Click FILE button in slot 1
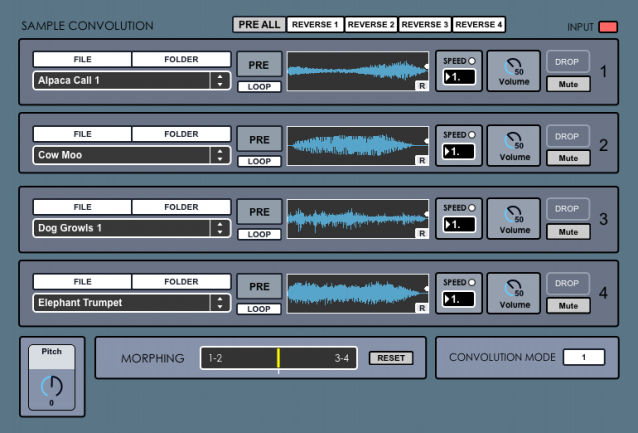Image resolution: width=638 pixels, height=433 pixels. click(x=82, y=59)
